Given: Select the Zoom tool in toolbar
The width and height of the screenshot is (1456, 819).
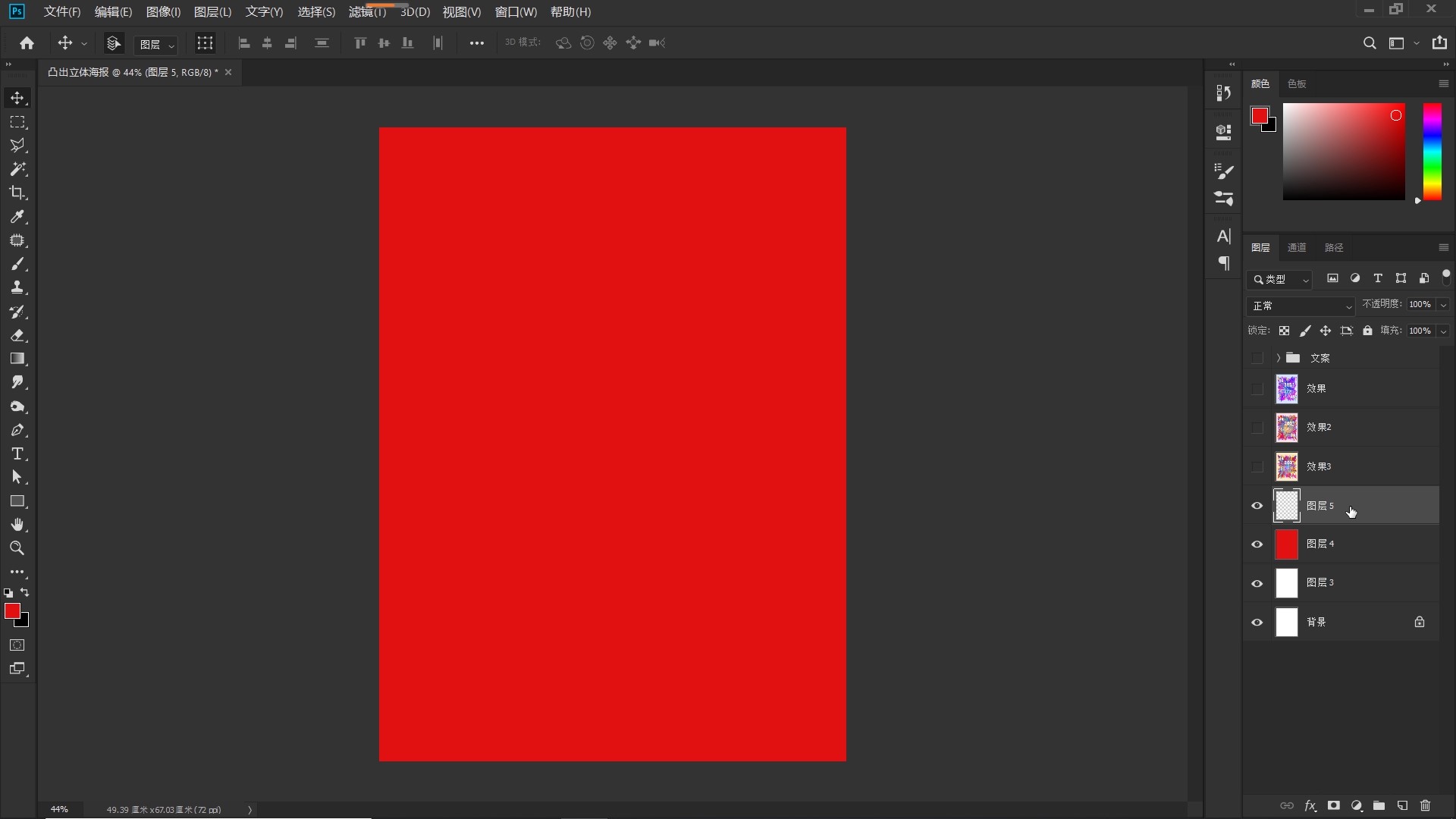Looking at the screenshot, I should tap(17, 548).
